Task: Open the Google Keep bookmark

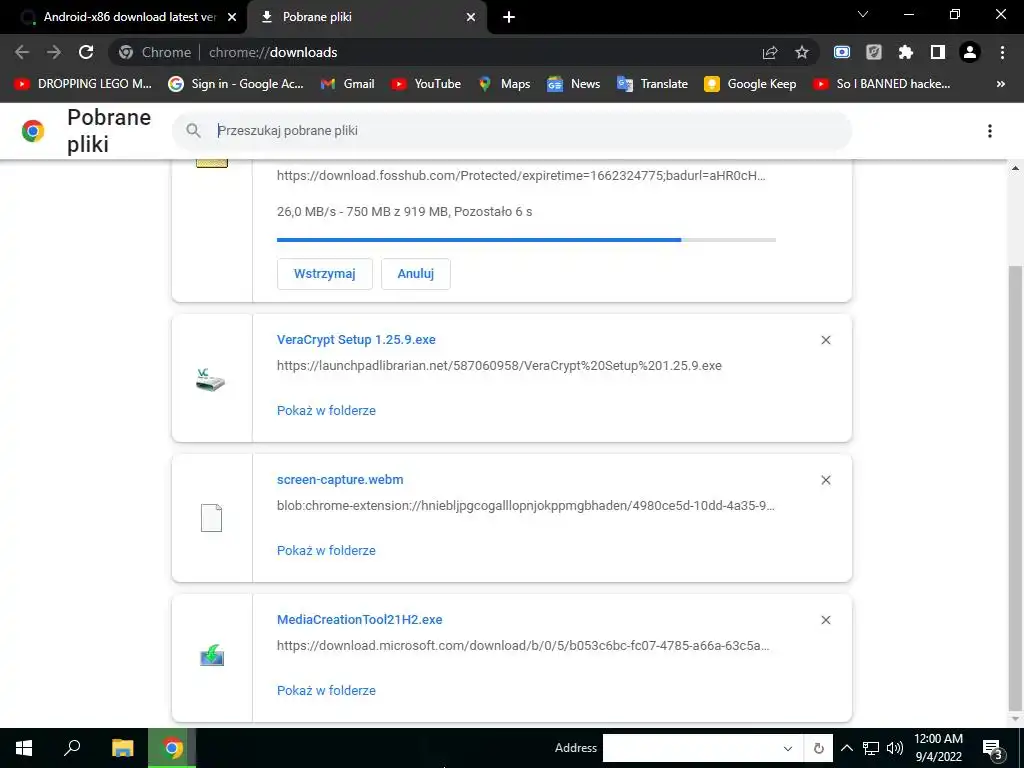Action: tap(750, 84)
